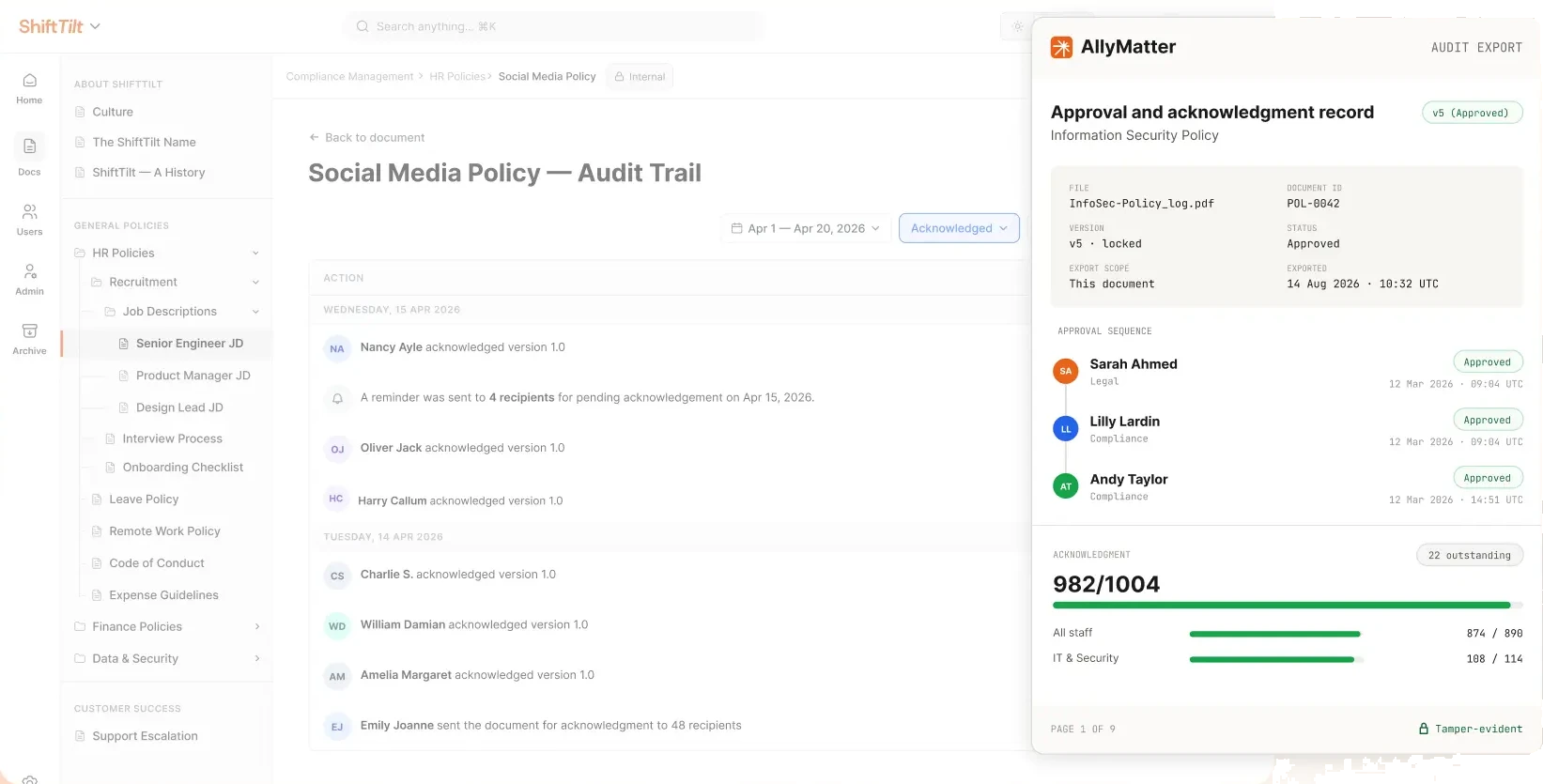Click the Job Descriptions folder icon

110,312
